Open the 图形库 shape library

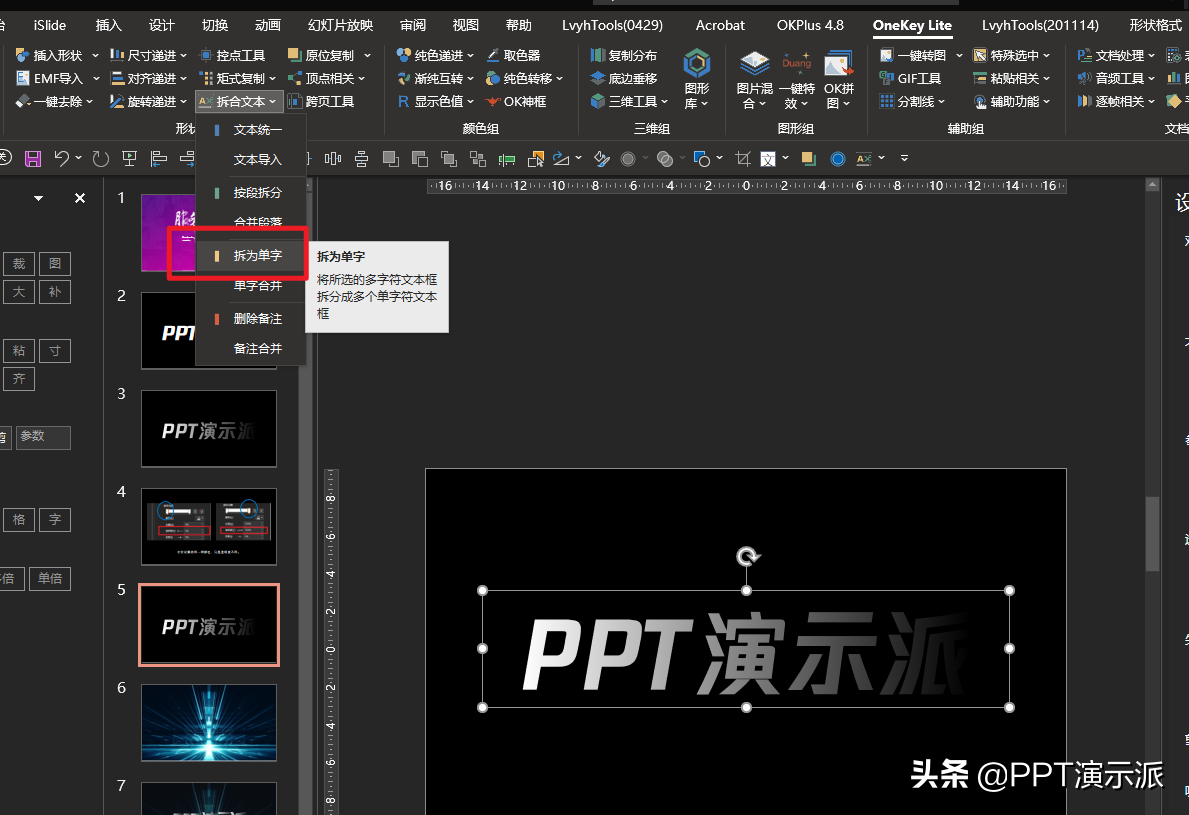click(x=696, y=80)
